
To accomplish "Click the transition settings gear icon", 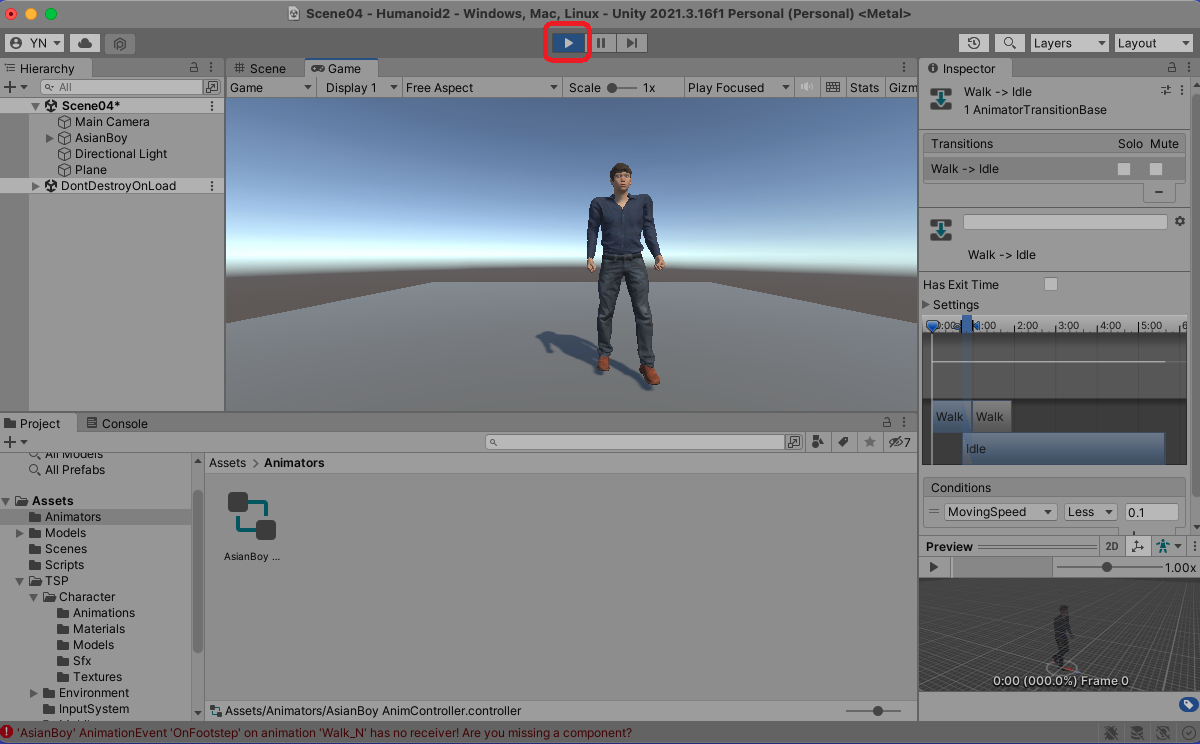I will pyautogui.click(x=1180, y=221).
